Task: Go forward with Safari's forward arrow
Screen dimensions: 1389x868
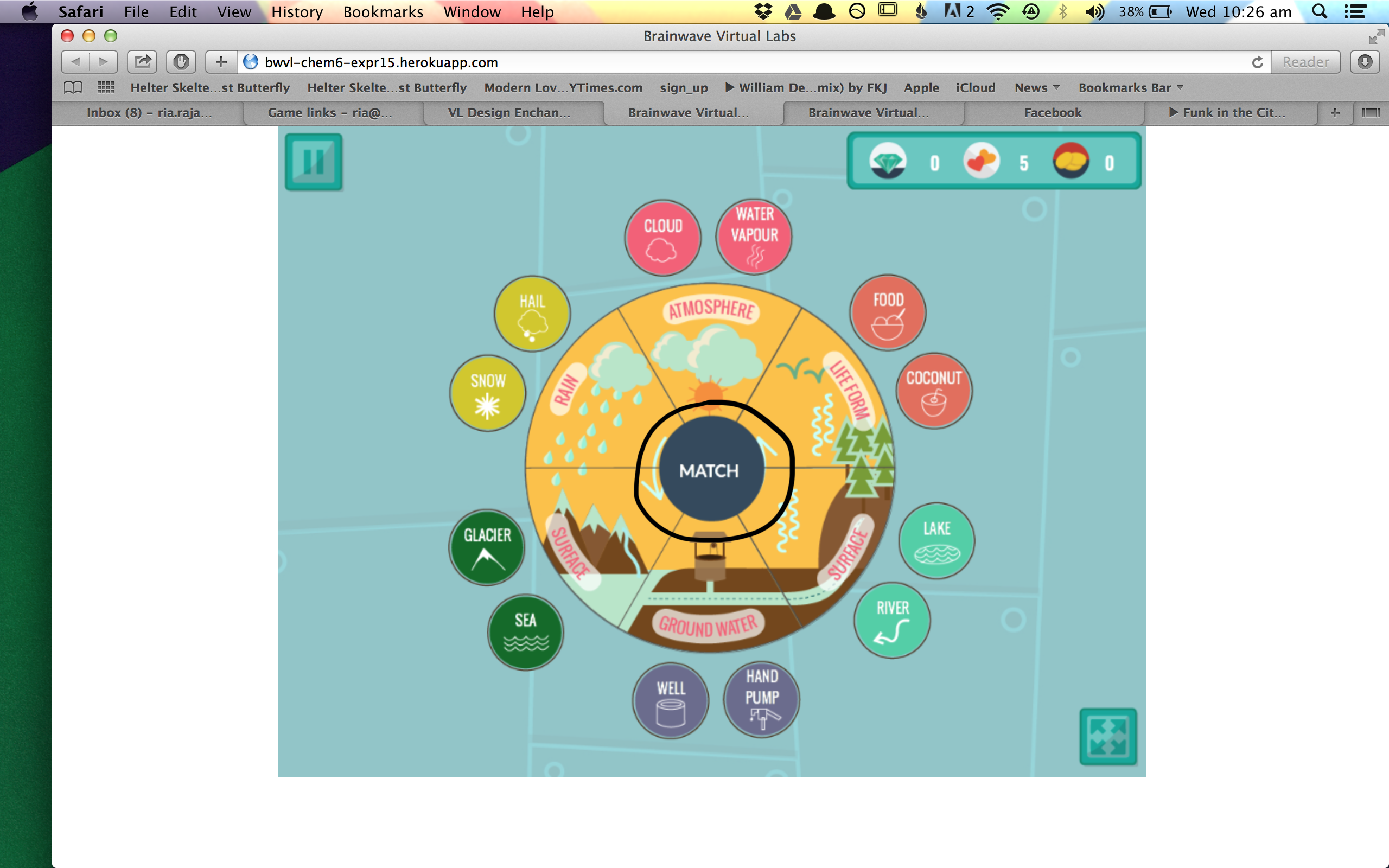Action: (x=103, y=62)
